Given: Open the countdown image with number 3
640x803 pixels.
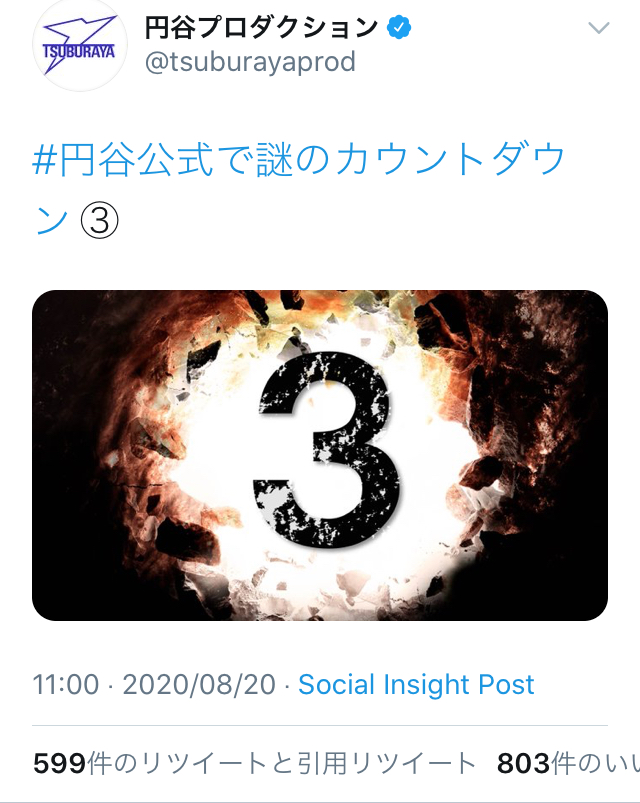Looking at the screenshot, I should [x=320, y=455].
